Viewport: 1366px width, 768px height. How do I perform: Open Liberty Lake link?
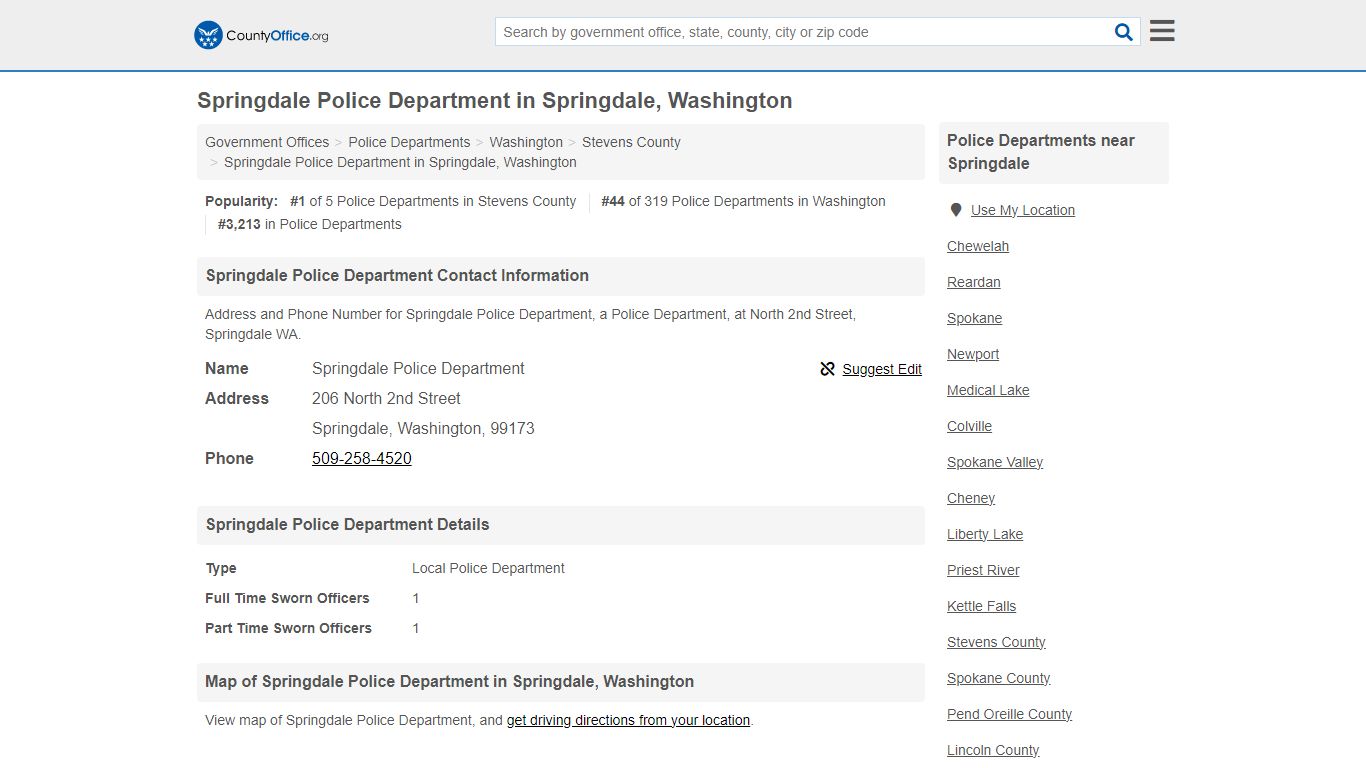(985, 534)
